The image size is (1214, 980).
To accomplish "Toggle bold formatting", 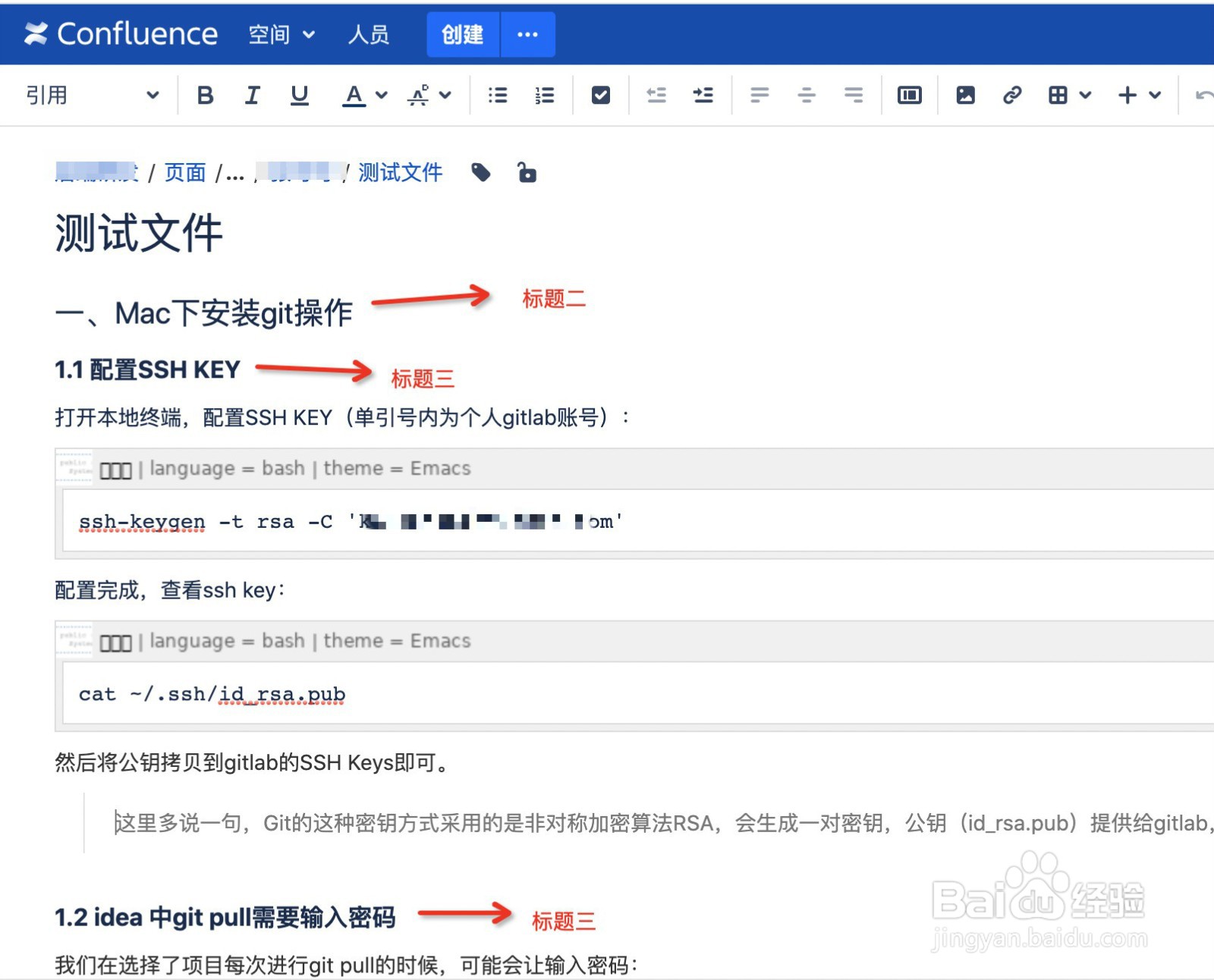I will [x=204, y=94].
